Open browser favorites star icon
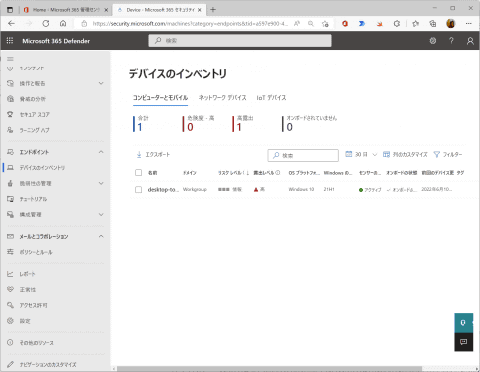This screenshot has width=480, height=372. [415, 23]
